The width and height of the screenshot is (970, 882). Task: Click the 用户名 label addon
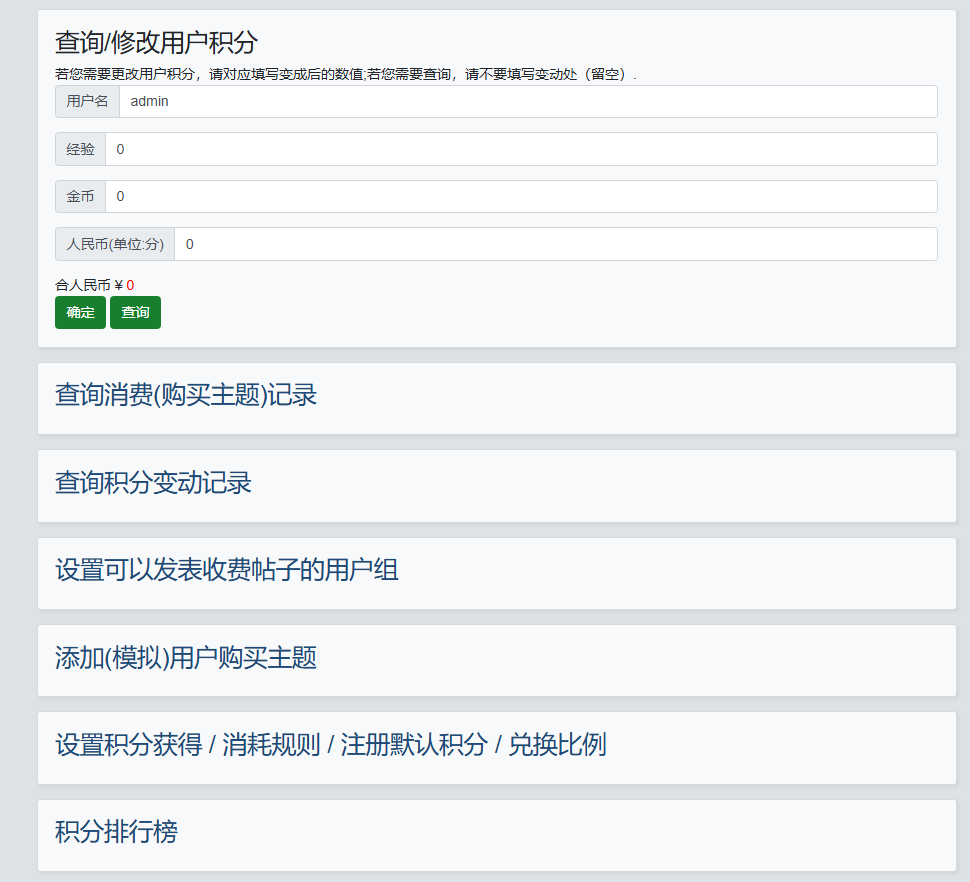87,101
